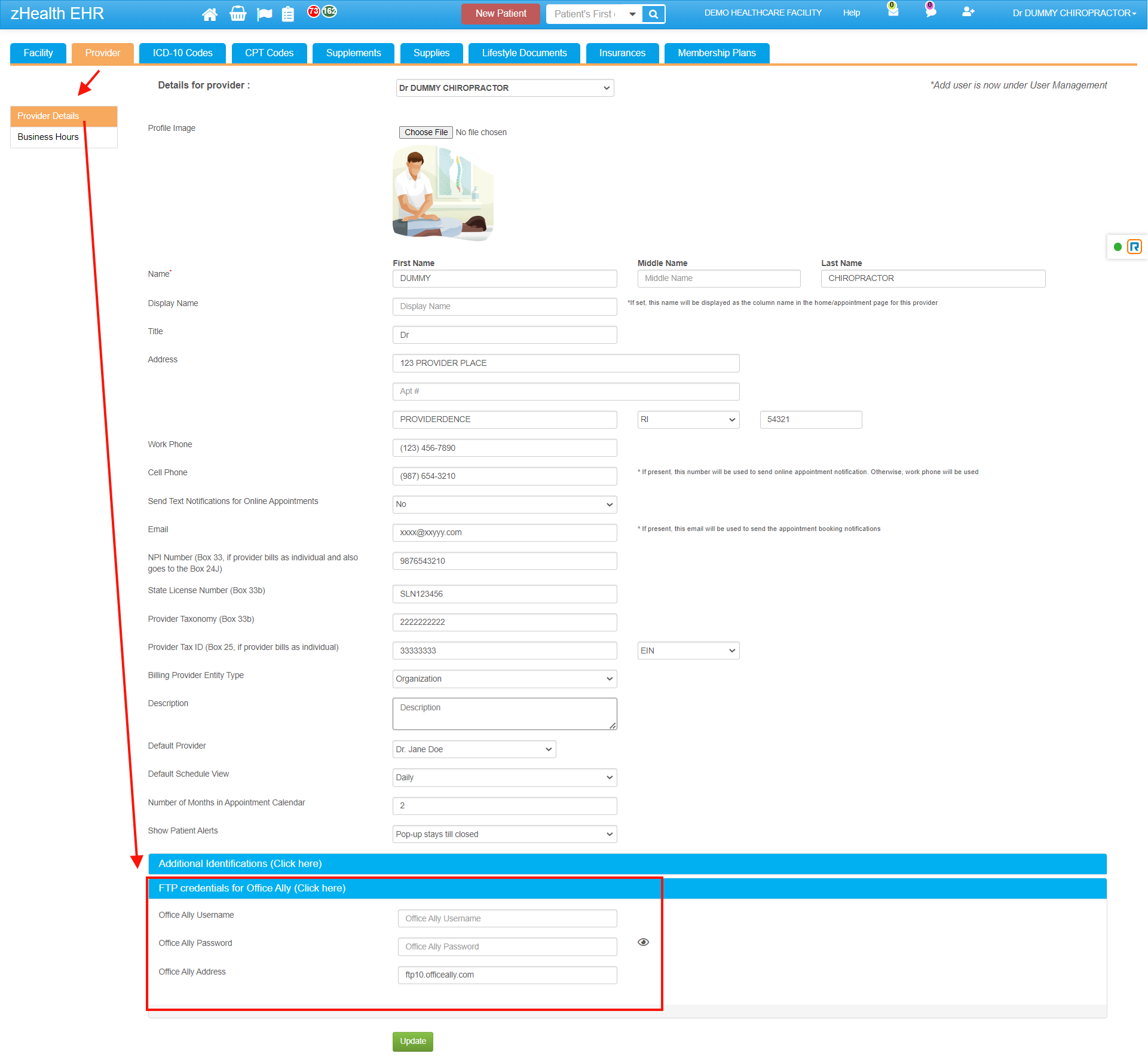Screen dimensions: 1148x1063
Task: Click the Title input field
Action: pyautogui.click(x=505, y=335)
